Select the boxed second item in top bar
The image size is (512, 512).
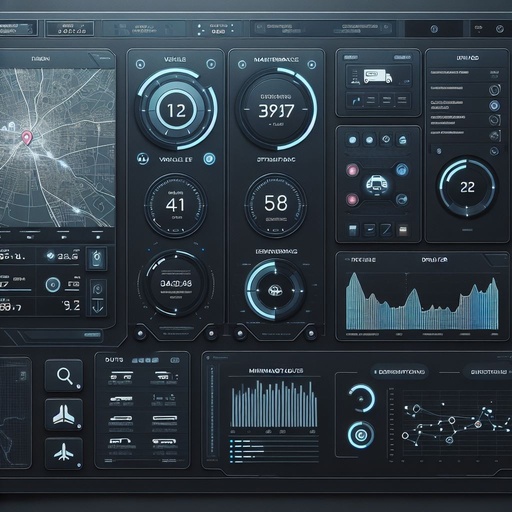(x=70, y=29)
